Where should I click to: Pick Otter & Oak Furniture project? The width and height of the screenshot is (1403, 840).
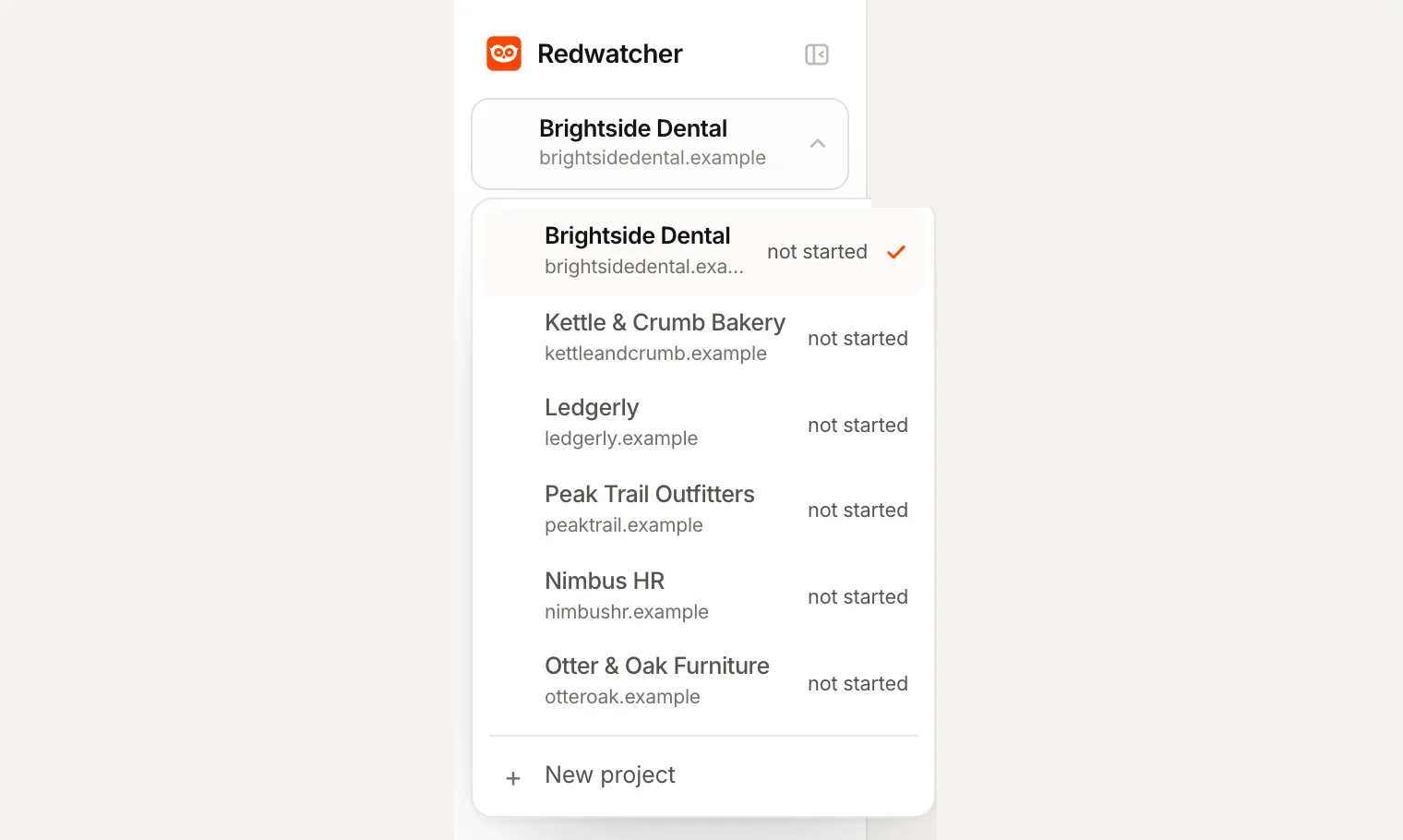(x=703, y=682)
